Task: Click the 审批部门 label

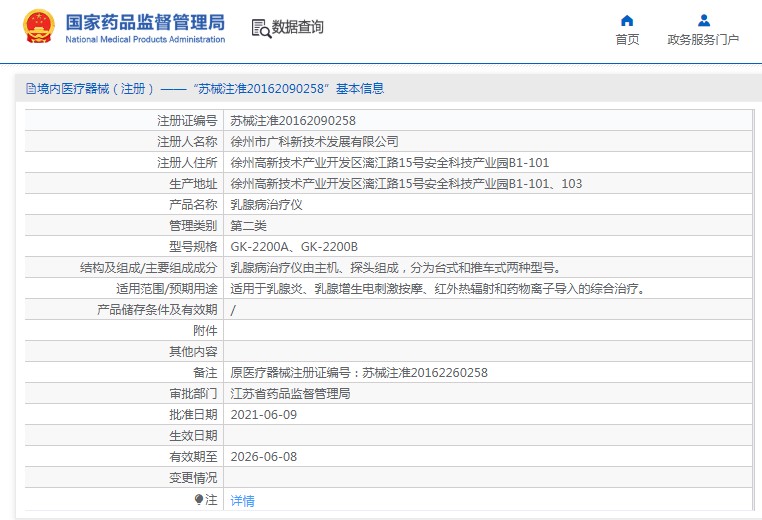Action: click(193, 393)
